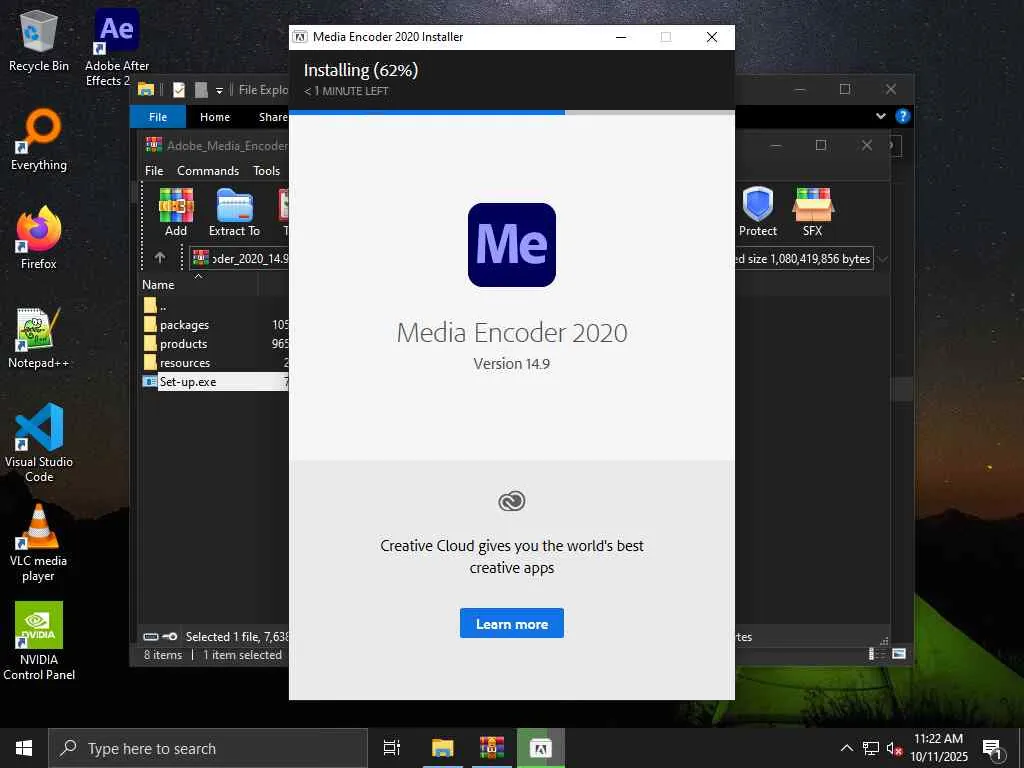Viewport: 1024px width, 768px height.
Task: Open WinRAR's Tools menu
Action: [x=266, y=170]
